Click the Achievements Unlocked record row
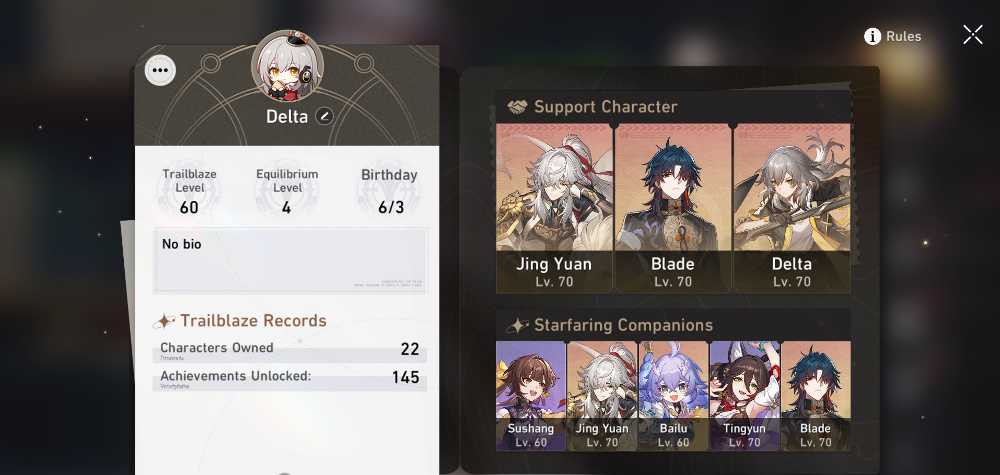1000x475 pixels. 290,379
